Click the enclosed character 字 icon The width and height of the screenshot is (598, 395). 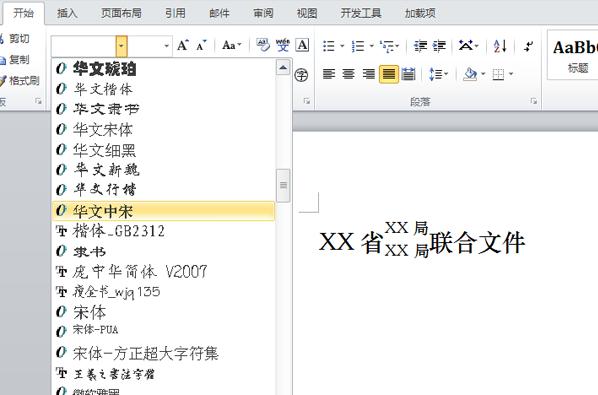pyautogui.click(x=301, y=75)
